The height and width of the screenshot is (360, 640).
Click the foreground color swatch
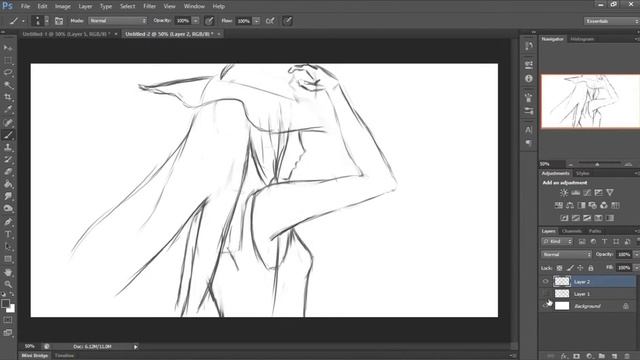5,303
